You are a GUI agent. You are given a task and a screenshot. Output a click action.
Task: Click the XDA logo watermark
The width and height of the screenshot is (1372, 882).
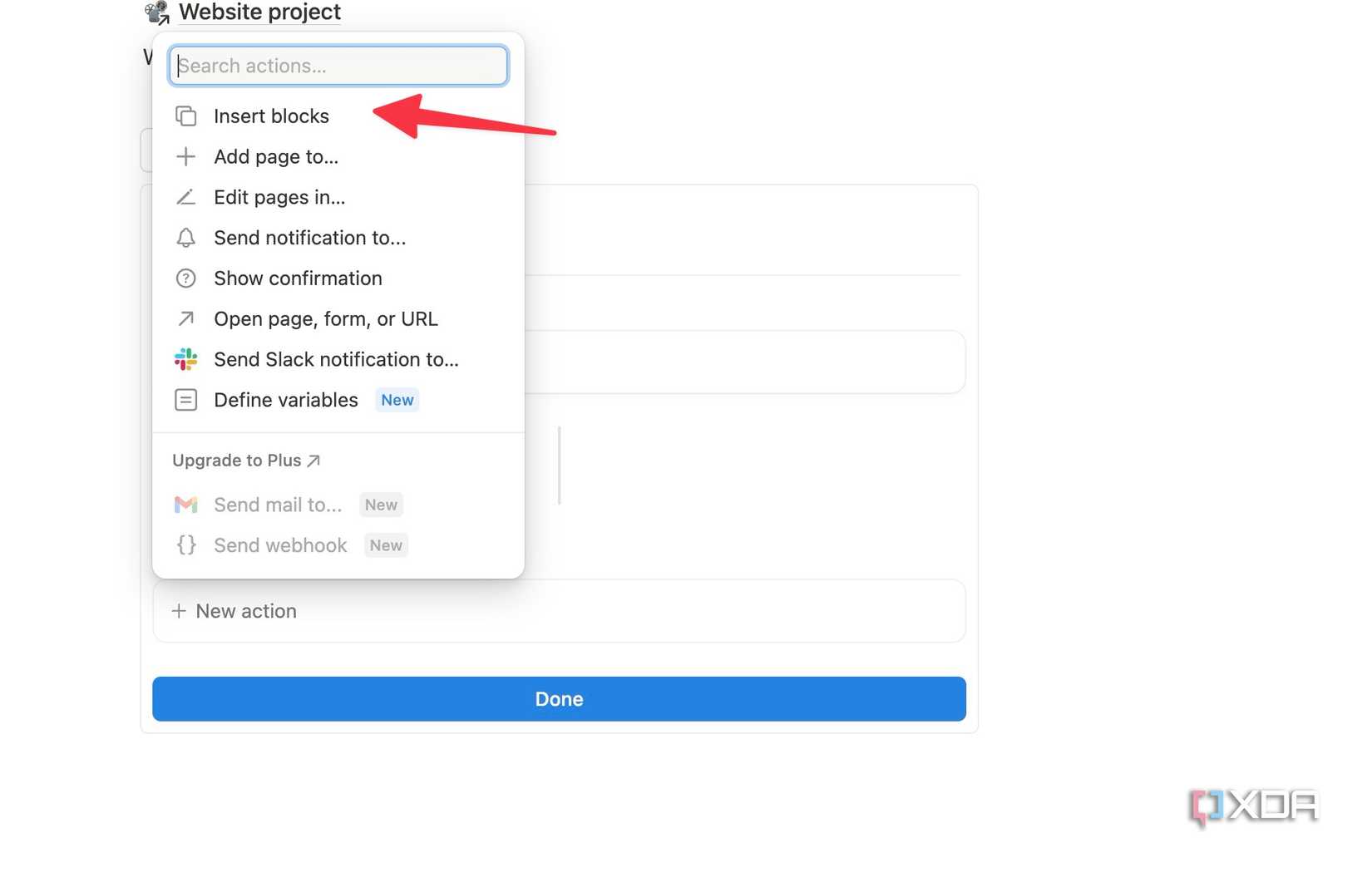pos(1252,804)
